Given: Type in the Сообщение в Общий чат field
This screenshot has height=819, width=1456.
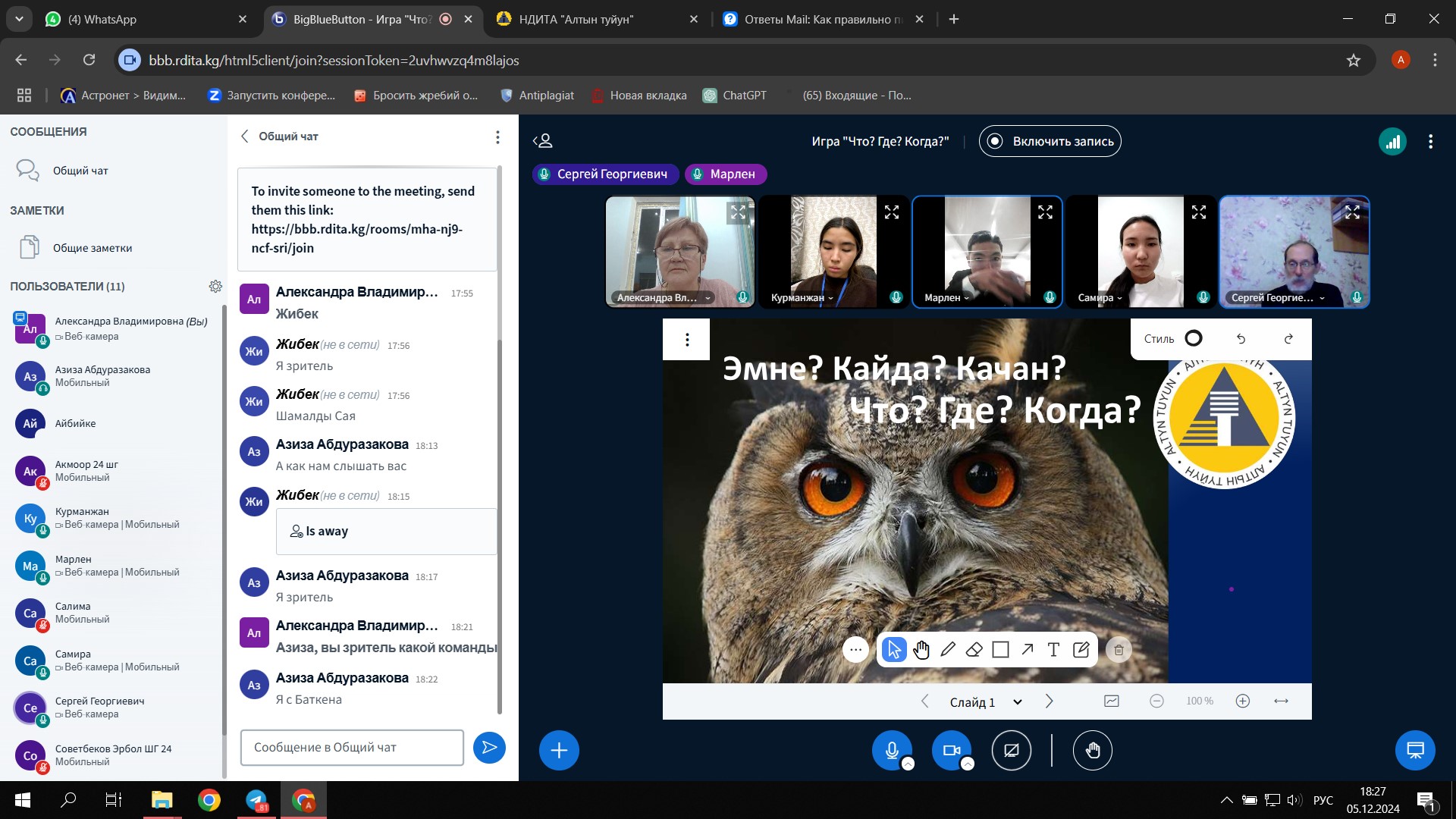Looking at the screenshot, I should (x=352, y=748).
